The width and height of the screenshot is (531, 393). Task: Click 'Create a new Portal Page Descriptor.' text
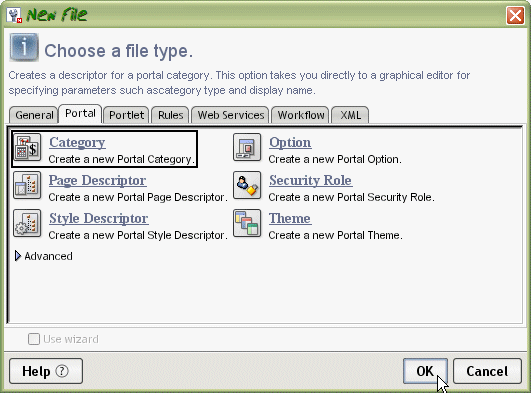pos(138,197)
